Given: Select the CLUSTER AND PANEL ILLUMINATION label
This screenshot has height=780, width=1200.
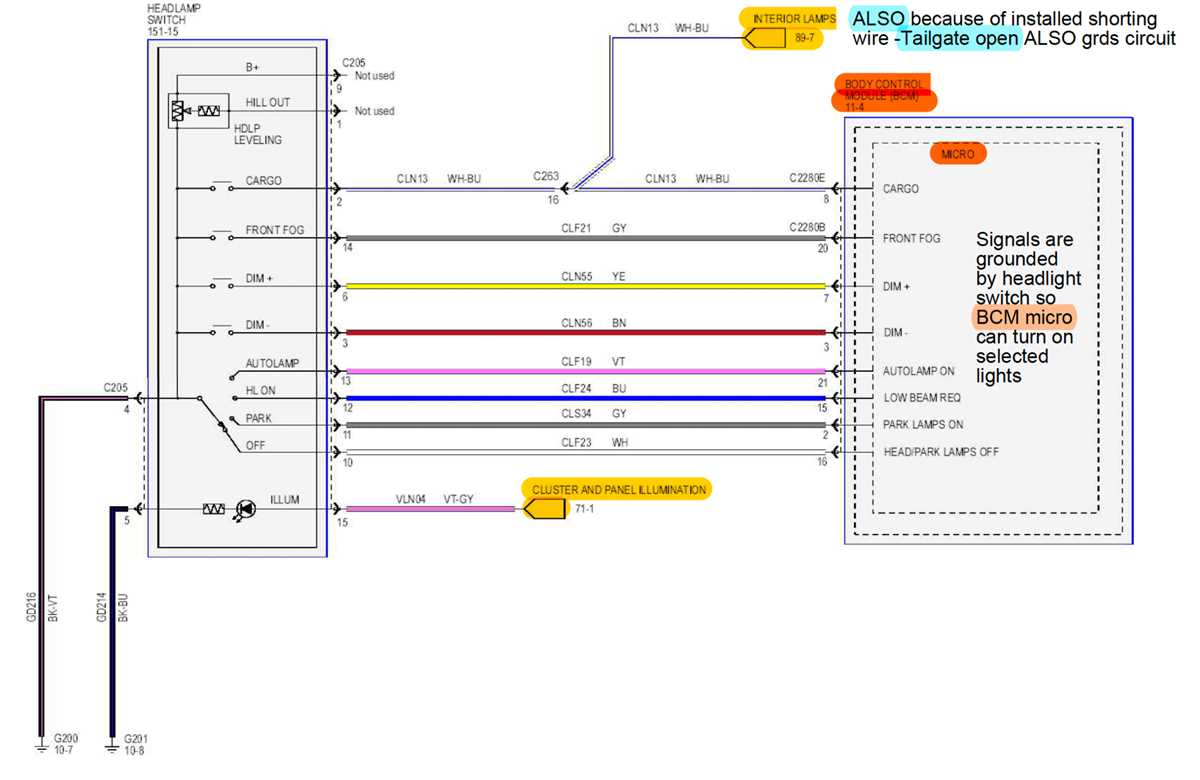Looking at the screenshot, I should click(x=619, y=489).
